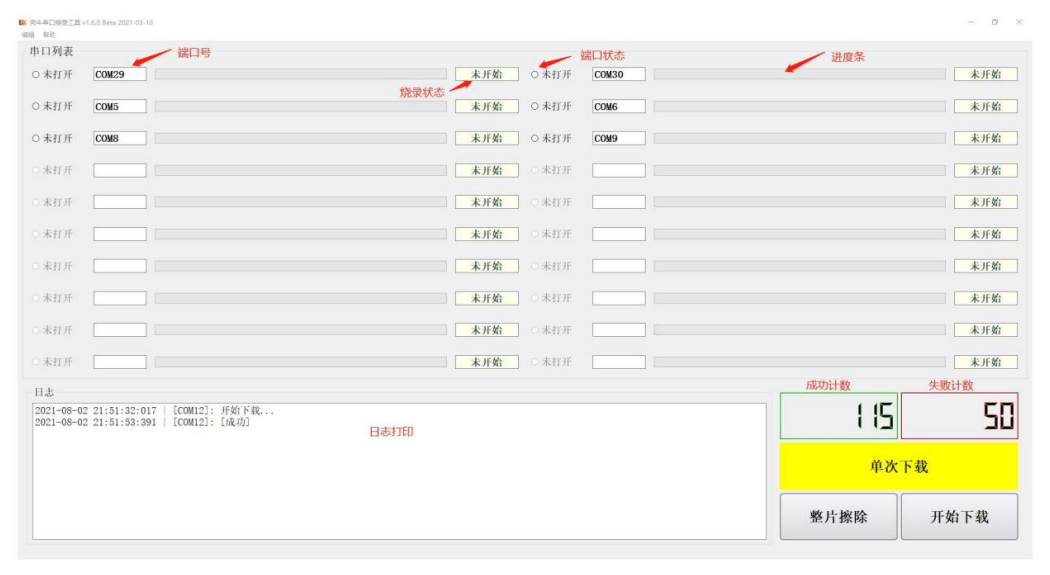This screenshot has height=575, width=1050.
Task: Click the 未开始 status button for COM29
Action: (487, 74)
